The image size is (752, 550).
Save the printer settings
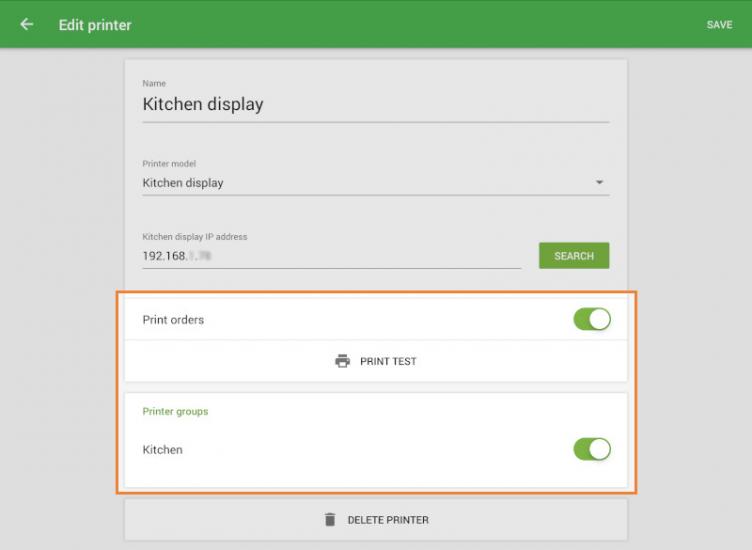pos(719,25)
